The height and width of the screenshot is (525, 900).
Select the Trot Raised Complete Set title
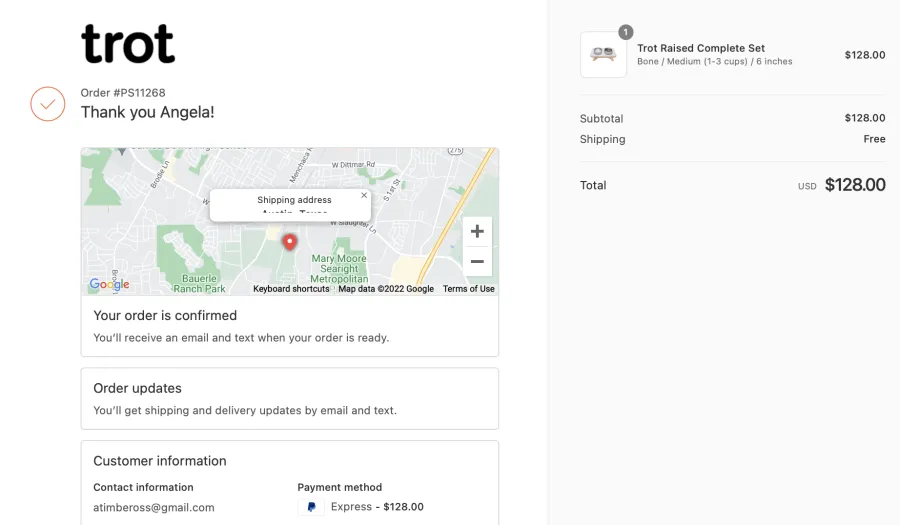click(701, 48)
